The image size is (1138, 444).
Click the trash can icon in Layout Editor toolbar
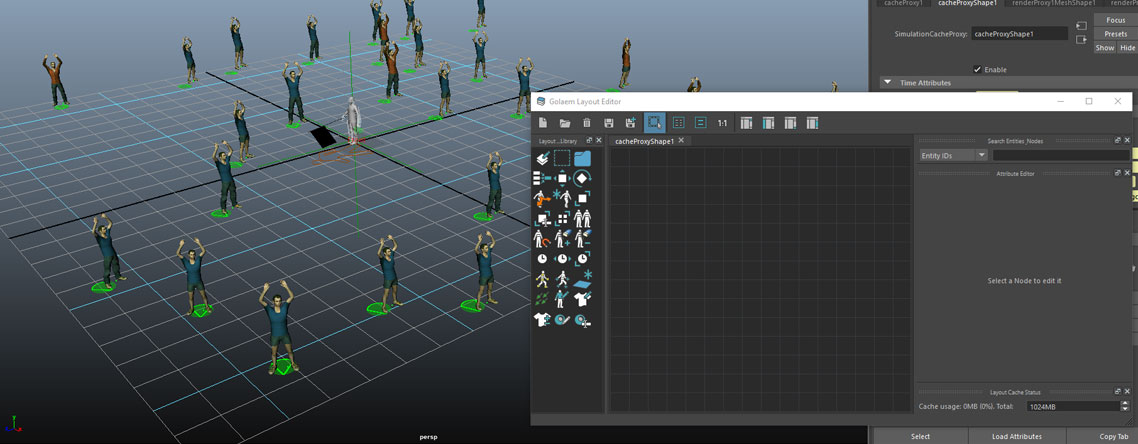587,123
